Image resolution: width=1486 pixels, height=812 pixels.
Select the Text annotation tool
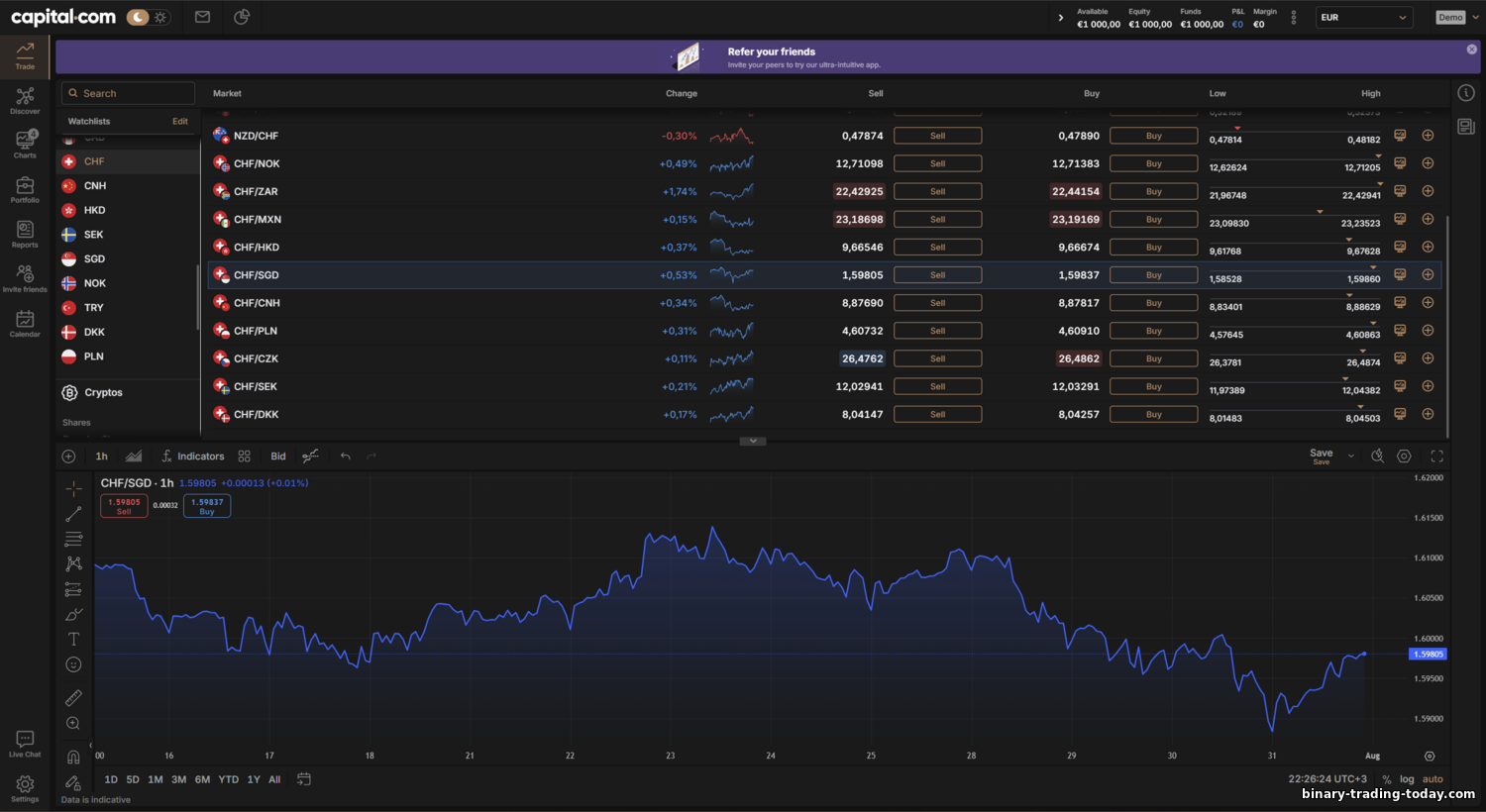73,640
